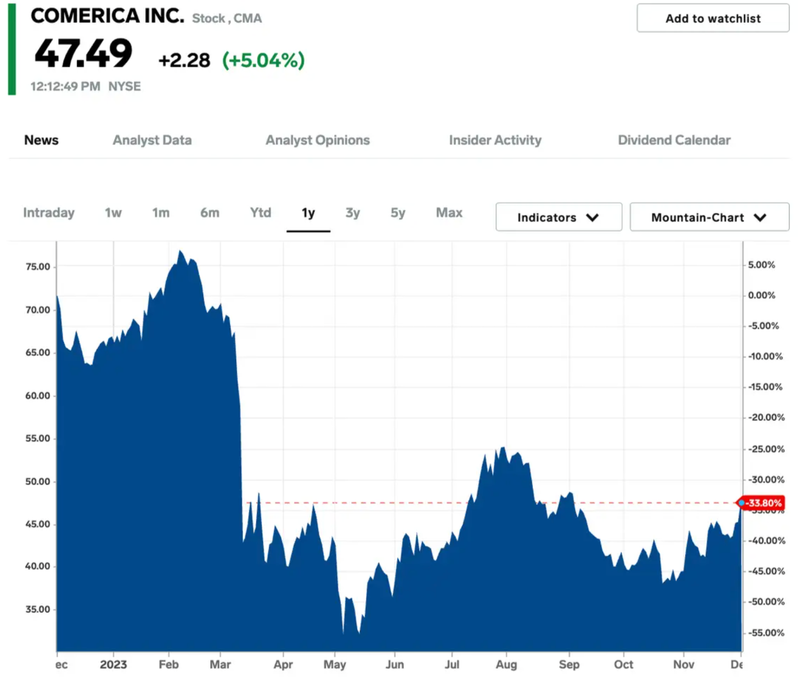Screen dimensions: 800x678
Task: Click the 35.00 price axis label
Action: tap(38, 609)
